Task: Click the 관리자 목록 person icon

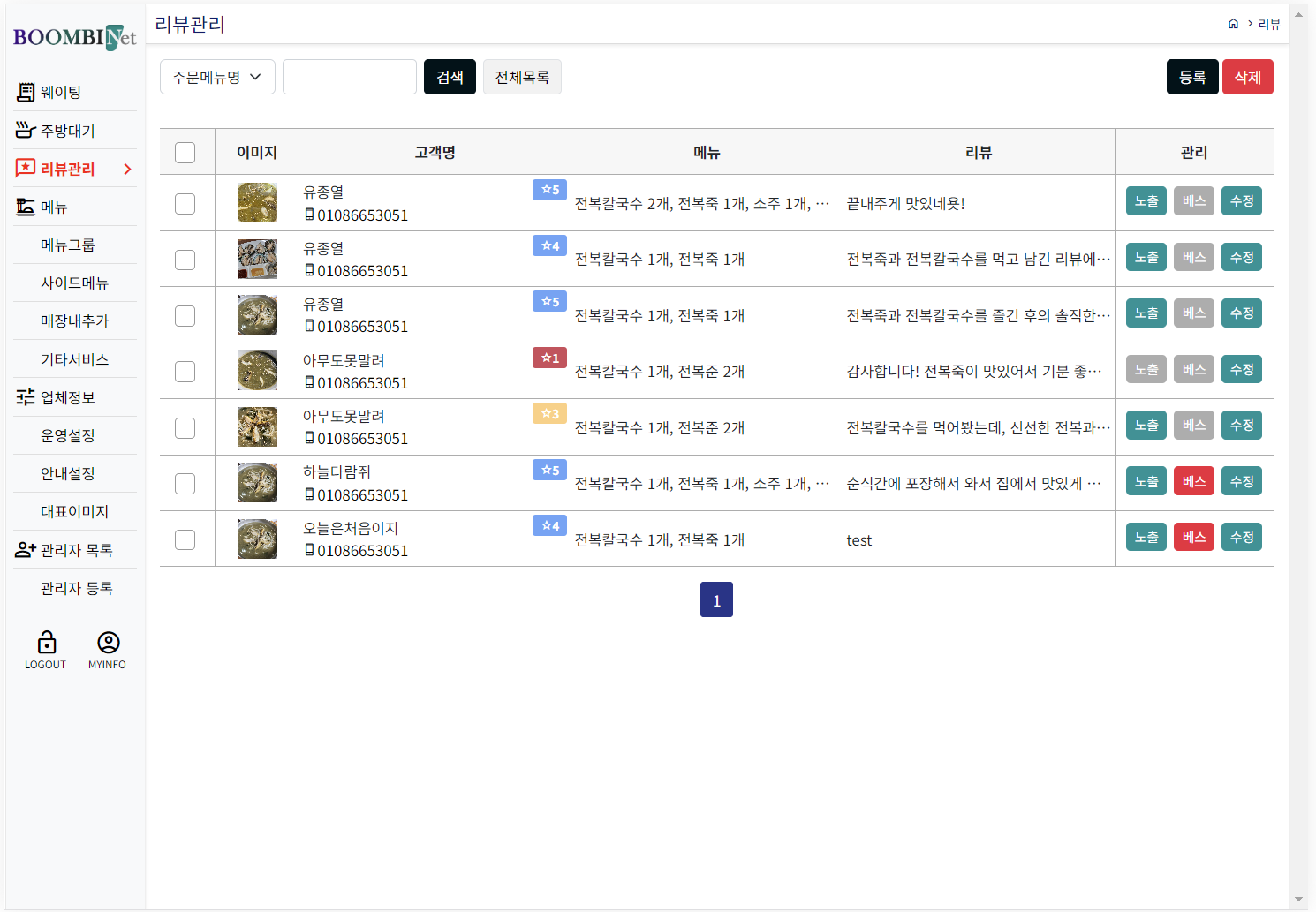Action: tap(26, 550)
